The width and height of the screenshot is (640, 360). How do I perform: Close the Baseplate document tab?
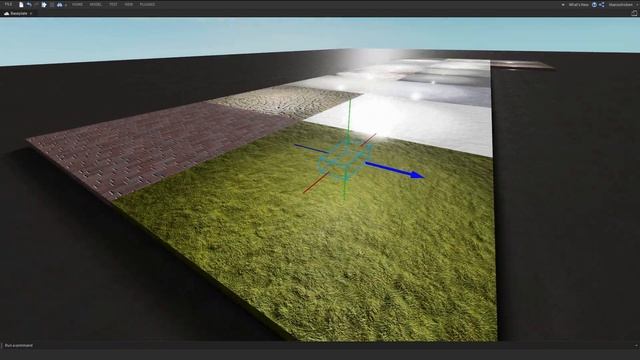click(x=31, y=13)
